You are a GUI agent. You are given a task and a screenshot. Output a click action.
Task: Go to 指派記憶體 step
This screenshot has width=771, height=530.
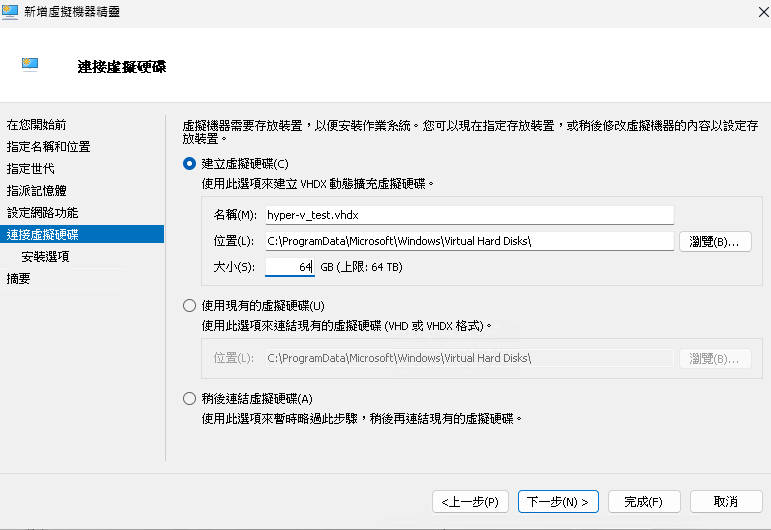(x=36, y=191)
